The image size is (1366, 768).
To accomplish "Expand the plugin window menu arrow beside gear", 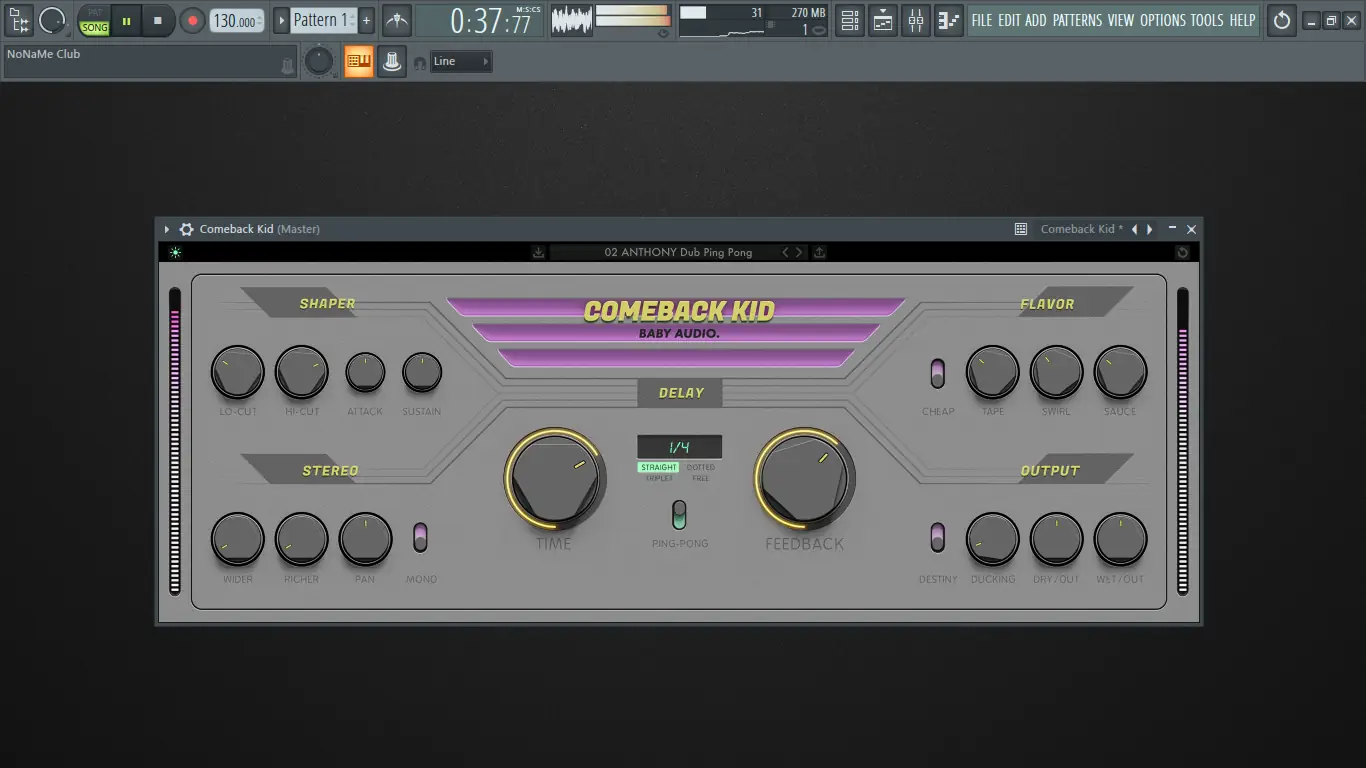I will coord(167,229).
